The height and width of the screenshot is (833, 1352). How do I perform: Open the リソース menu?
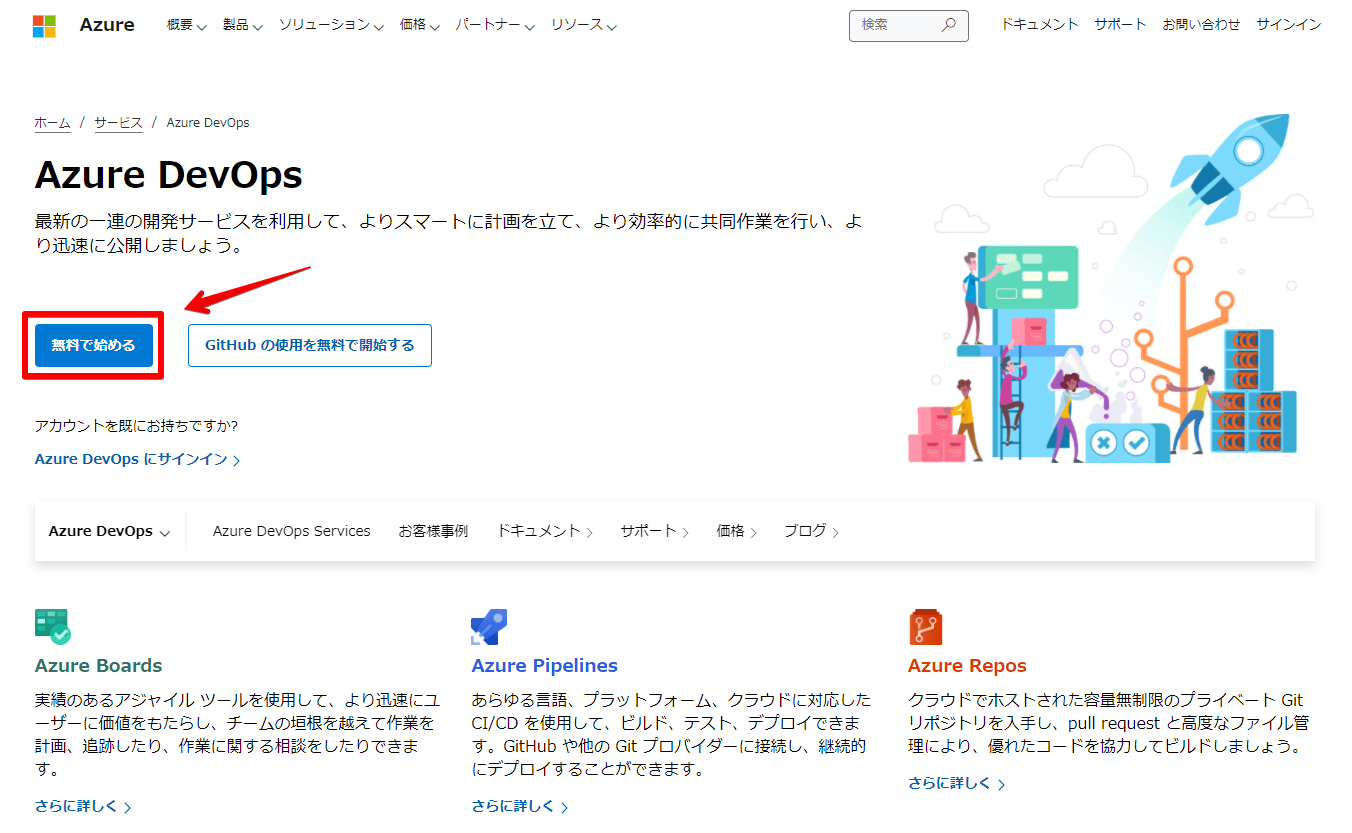point(583,25)
